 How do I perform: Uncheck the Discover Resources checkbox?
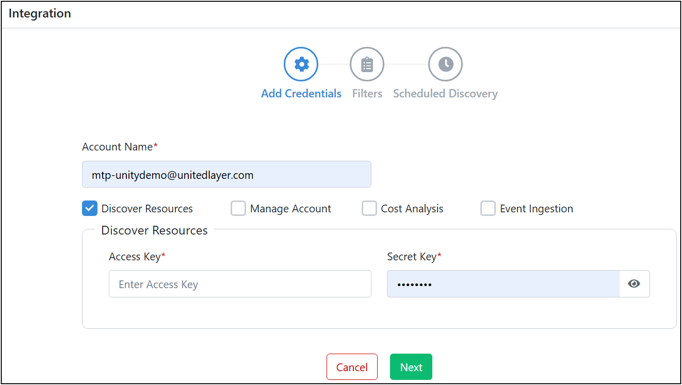point(90,208)
